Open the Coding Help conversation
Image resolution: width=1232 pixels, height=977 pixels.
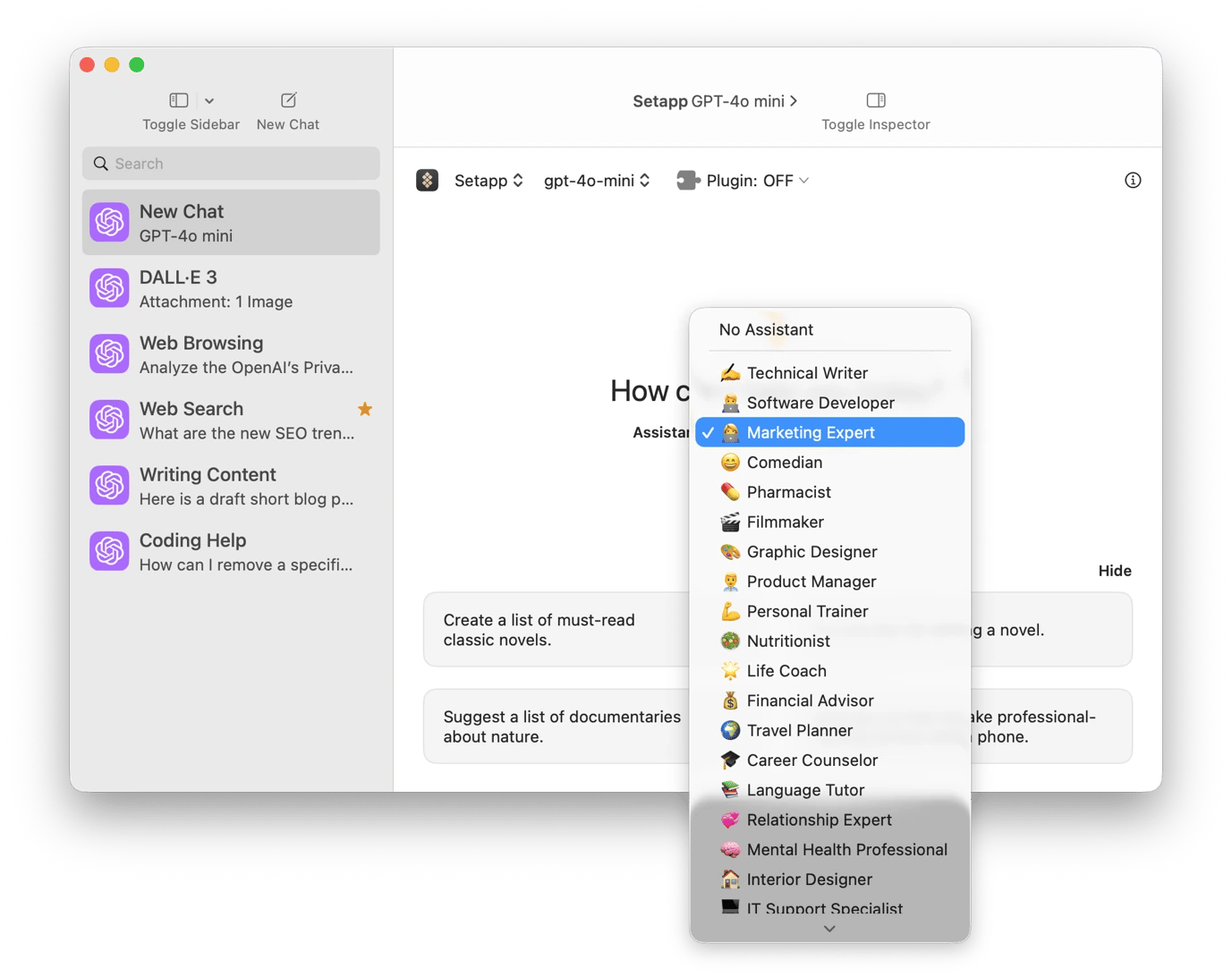(x=231, y=552)
